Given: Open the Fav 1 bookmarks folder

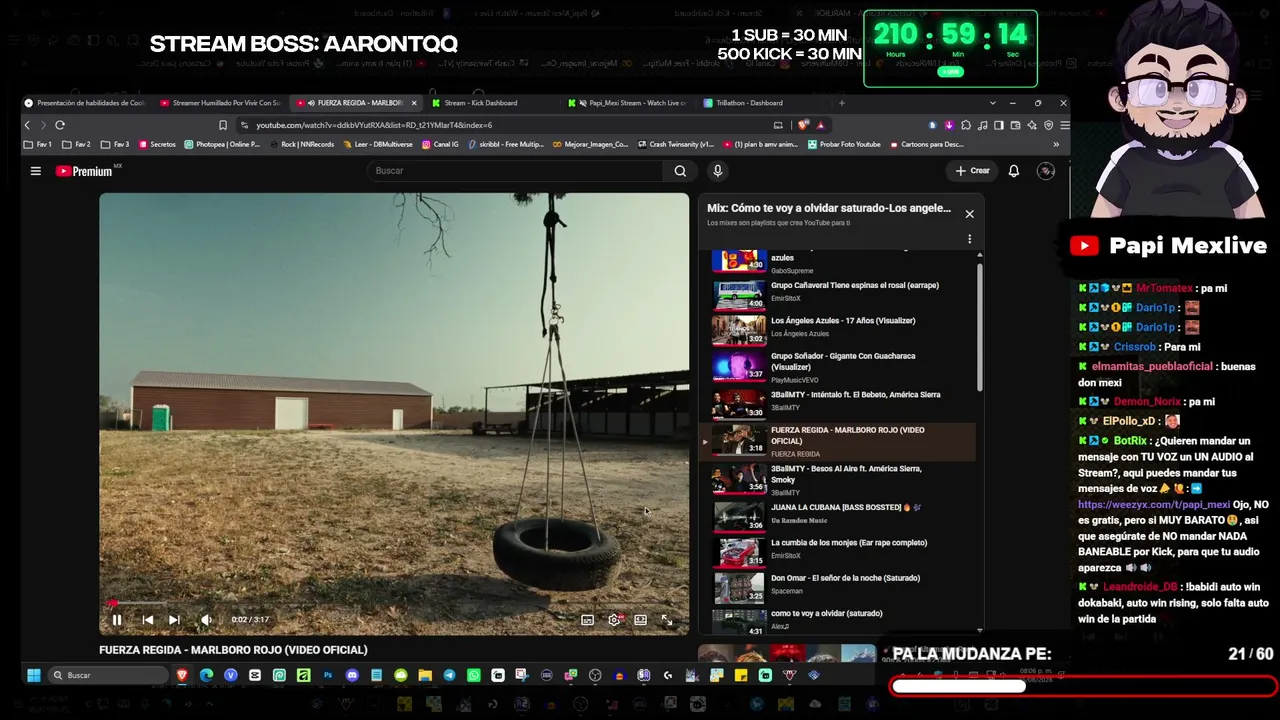Looking at the screenshot, I should (38, 144).
